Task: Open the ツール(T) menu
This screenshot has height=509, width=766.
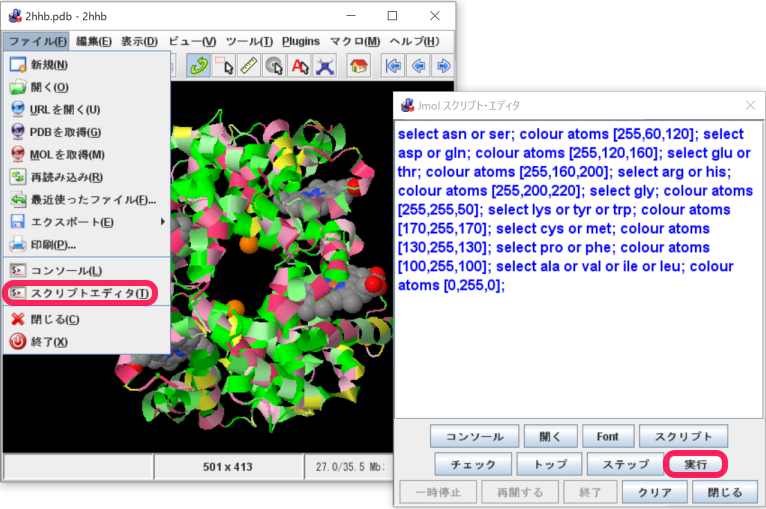Action: 249,41
